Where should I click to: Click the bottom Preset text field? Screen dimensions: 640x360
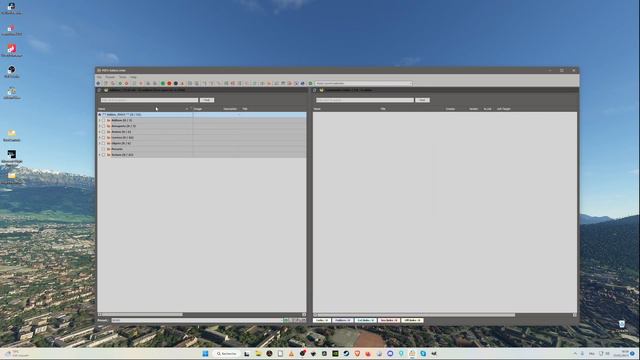tap(197, 320)
